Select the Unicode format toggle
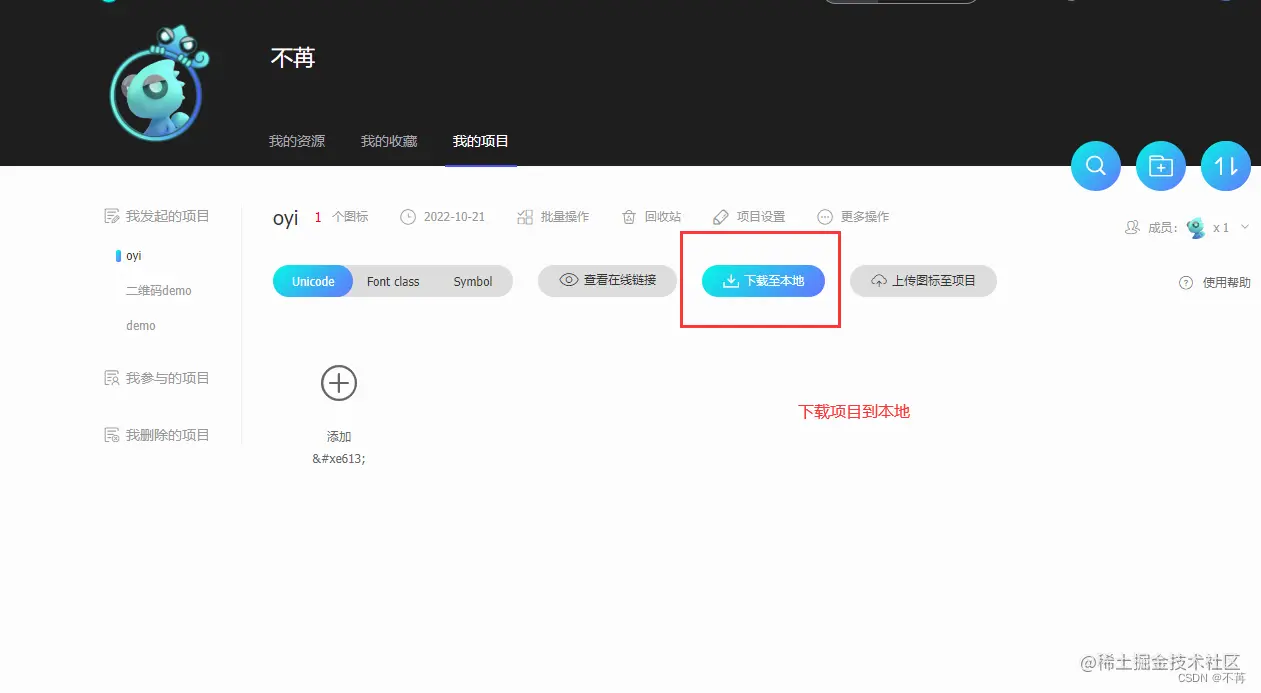Screen dimensions: 1261x693 (x=312, y=281)
